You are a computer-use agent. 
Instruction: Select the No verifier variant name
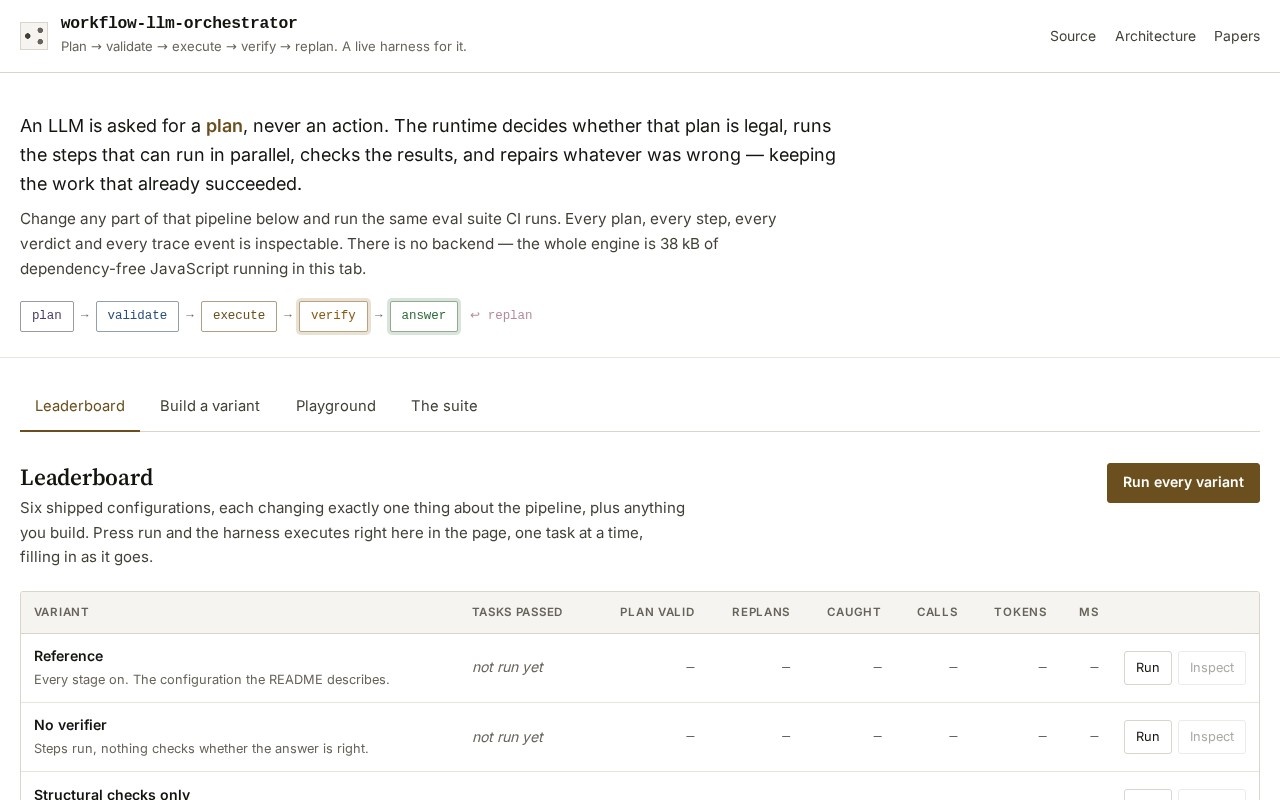point(70,725)
